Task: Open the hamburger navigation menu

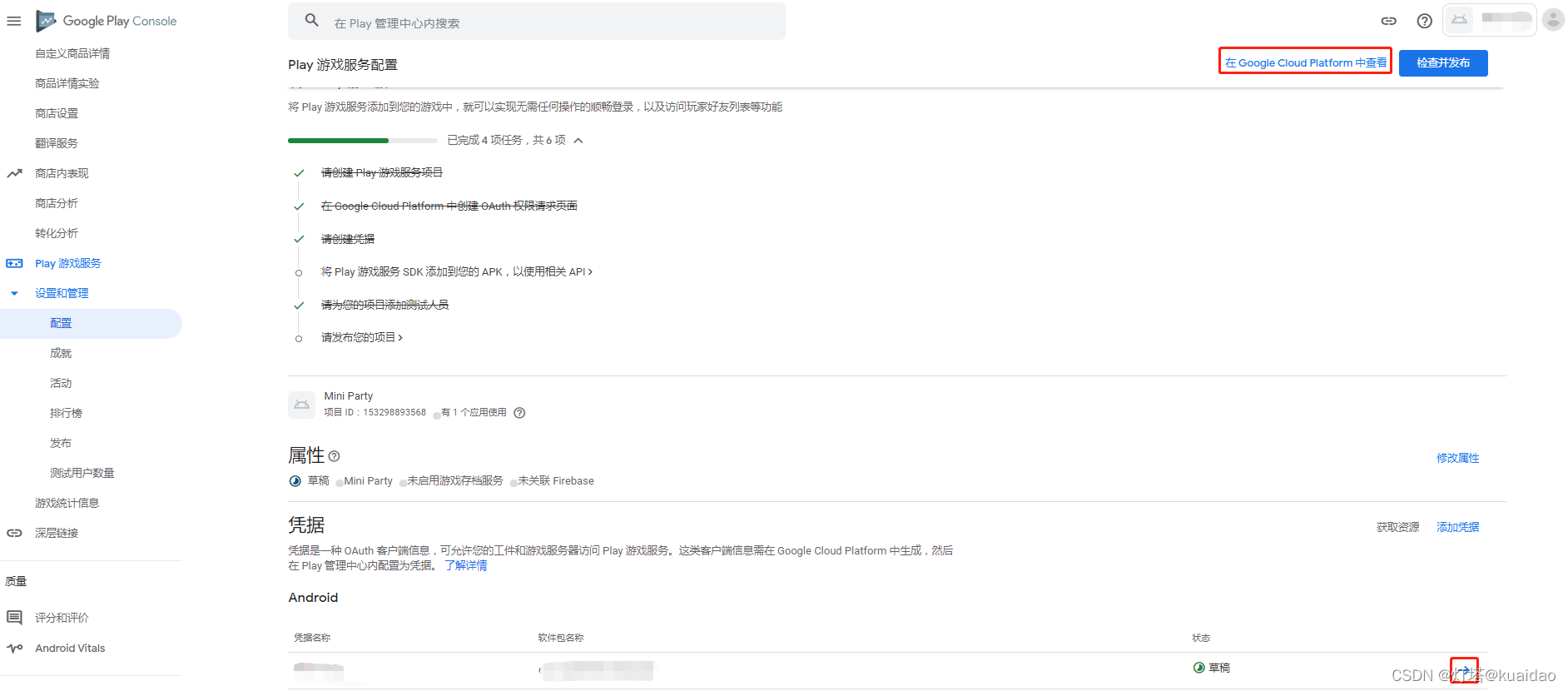Action: [x=14, y=21]
